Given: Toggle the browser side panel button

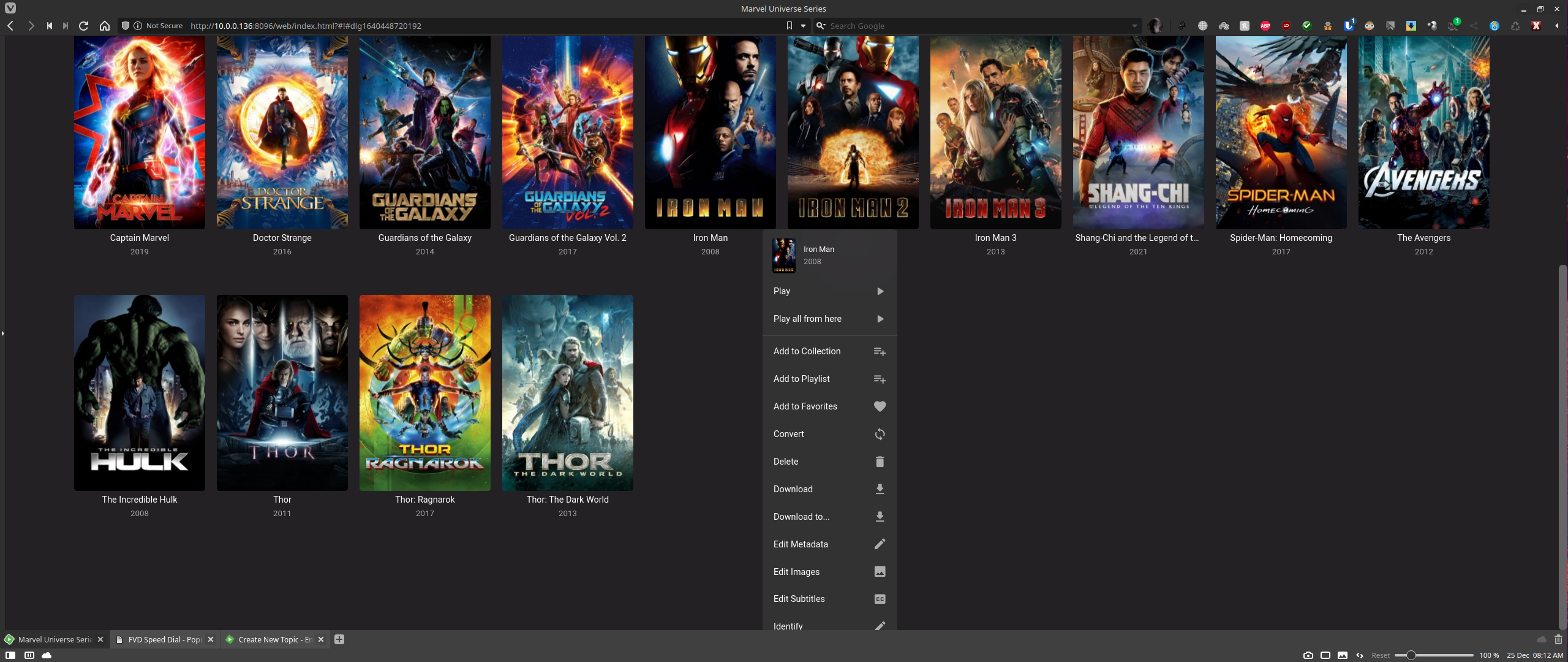Looking at the screenshot, I should 10,655.
